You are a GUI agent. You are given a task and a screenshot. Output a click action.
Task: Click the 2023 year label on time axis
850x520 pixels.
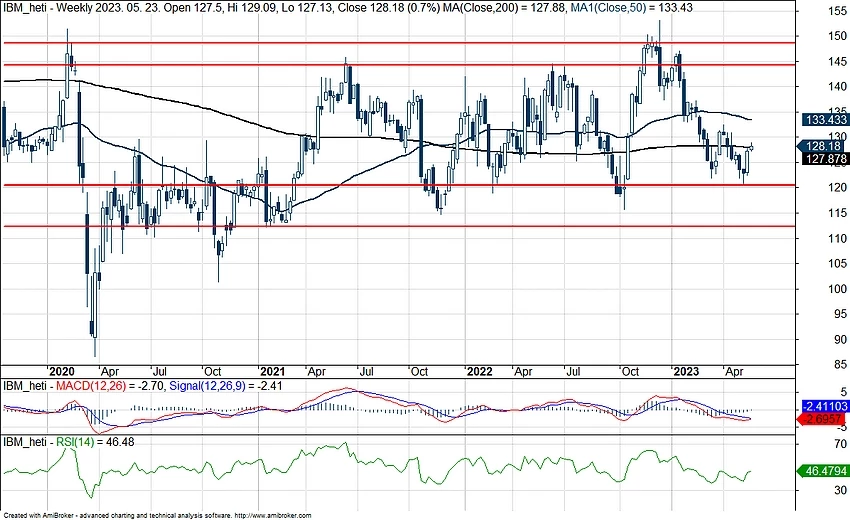pyautogui.click(x=686, y=372)
